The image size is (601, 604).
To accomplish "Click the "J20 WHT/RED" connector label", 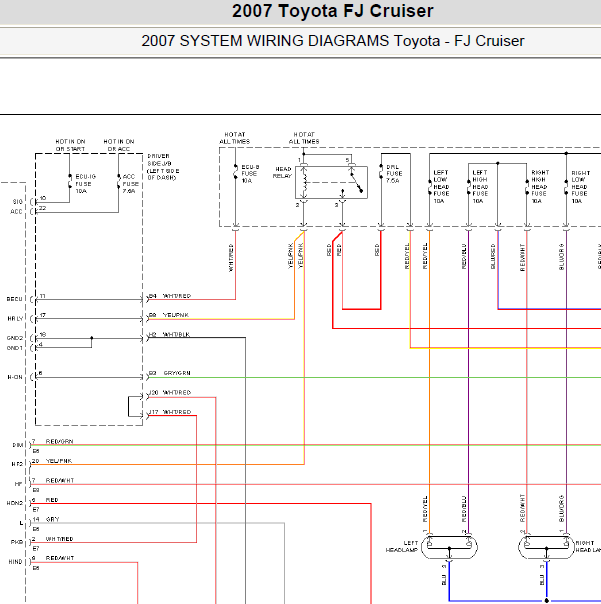I will click(x=170, y=393).
